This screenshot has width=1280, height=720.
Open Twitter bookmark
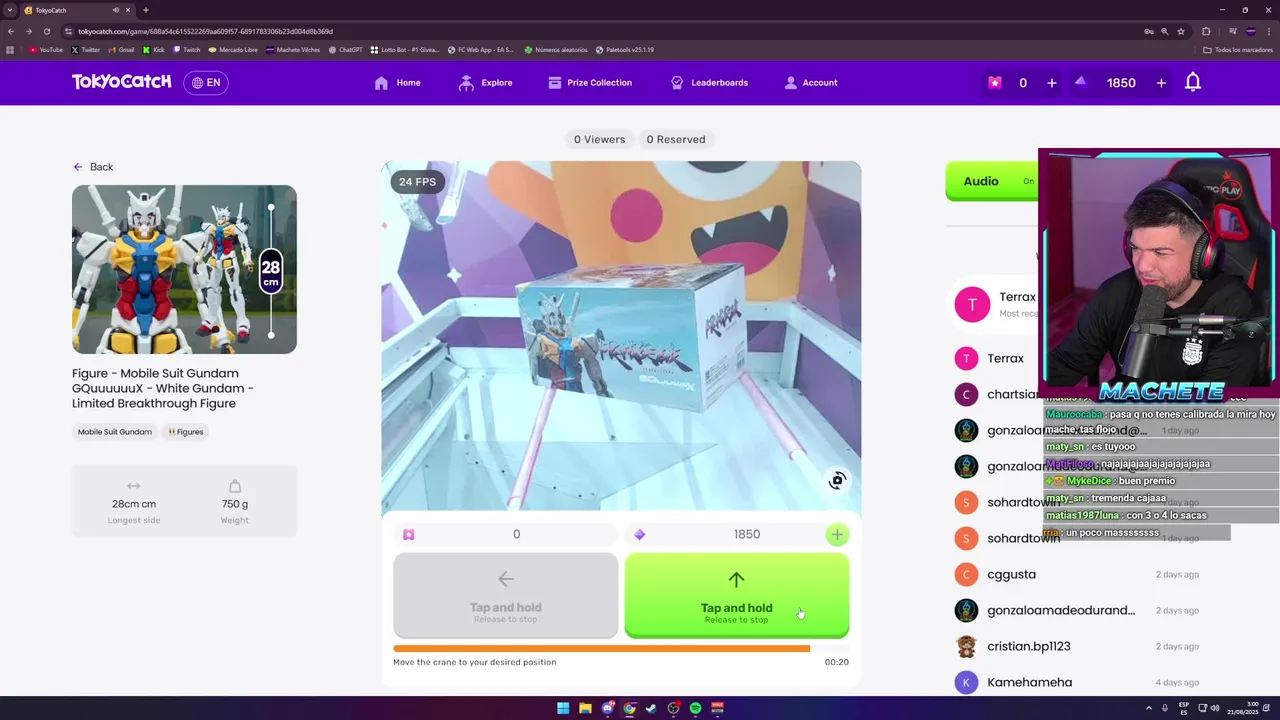tap(85, 49)
